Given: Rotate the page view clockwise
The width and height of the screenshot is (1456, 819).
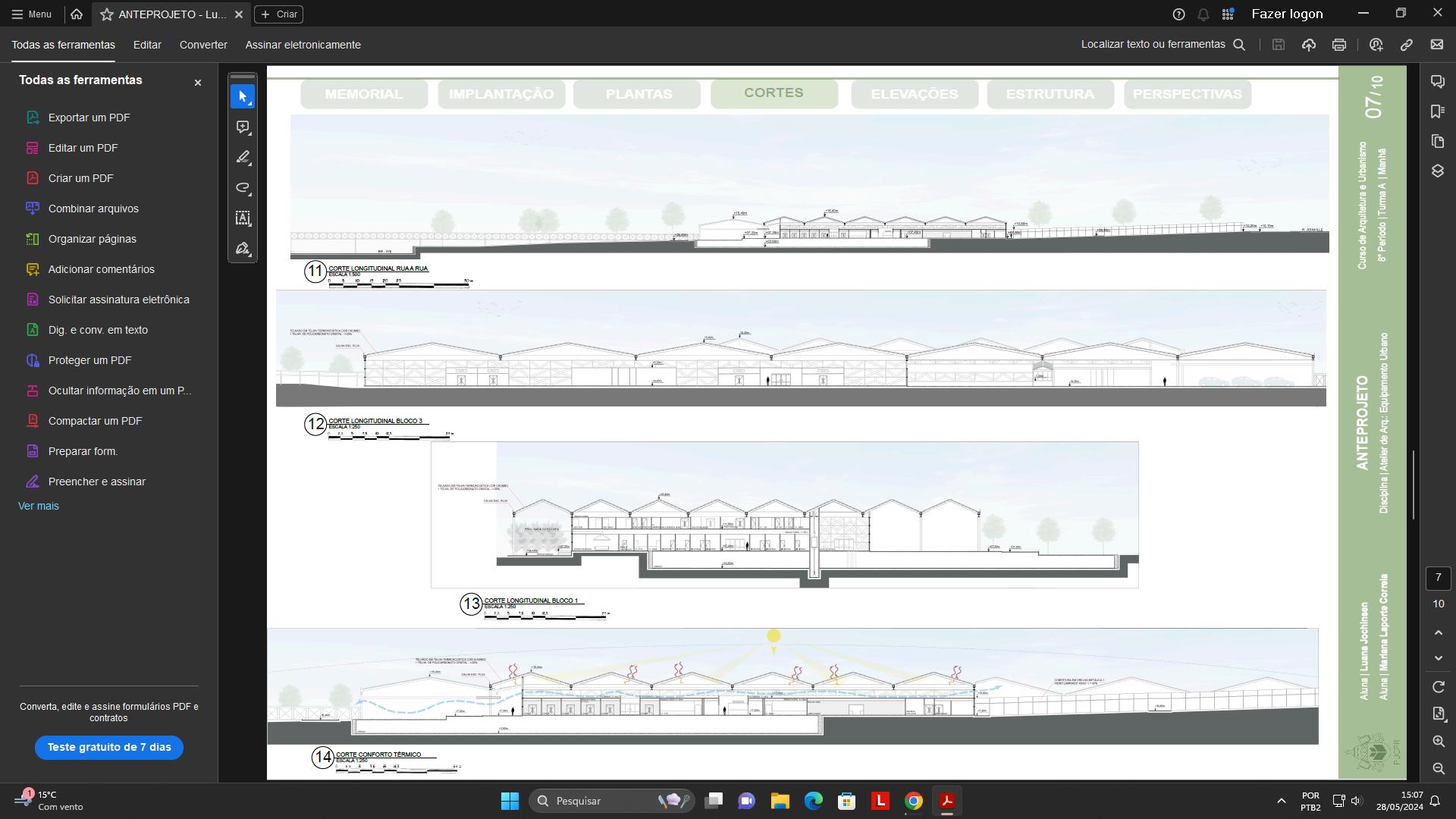Looking at the screenshot, I should click(1439, 687).
